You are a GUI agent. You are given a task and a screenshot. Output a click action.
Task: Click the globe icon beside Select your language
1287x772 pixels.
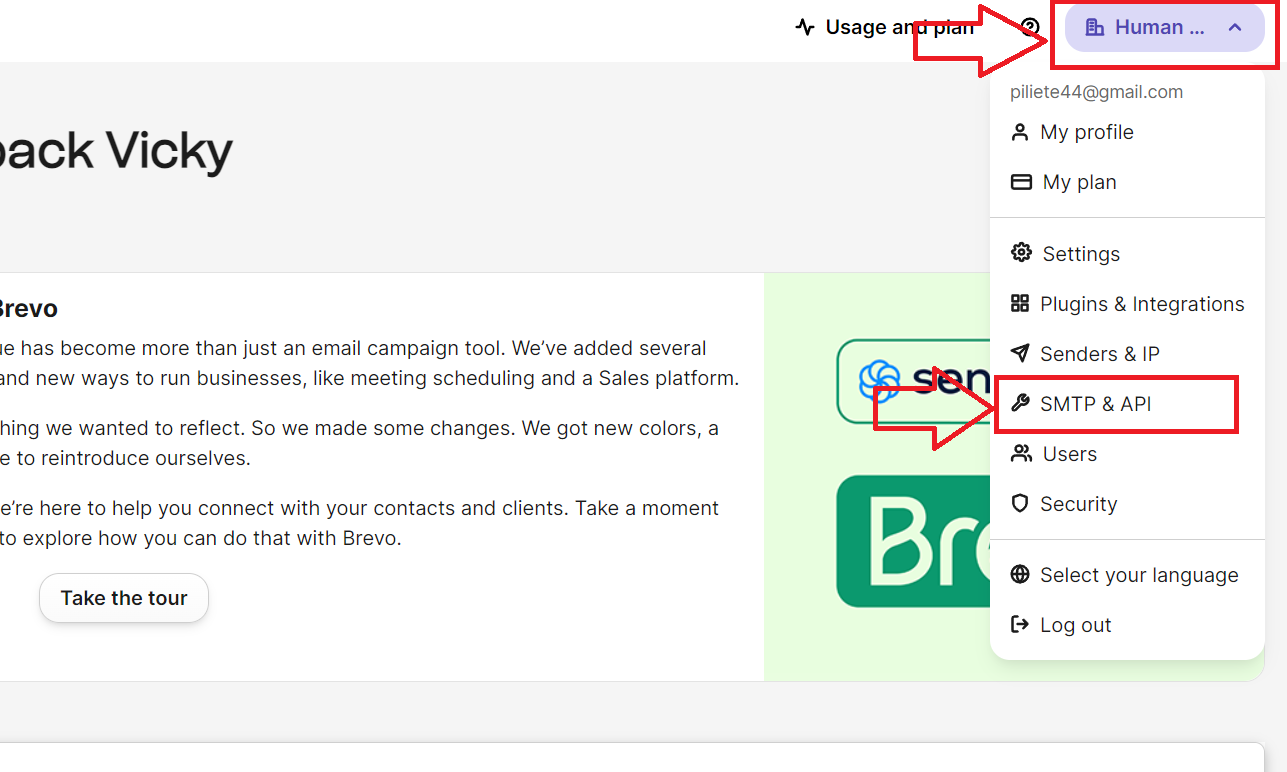(1020, 575)
